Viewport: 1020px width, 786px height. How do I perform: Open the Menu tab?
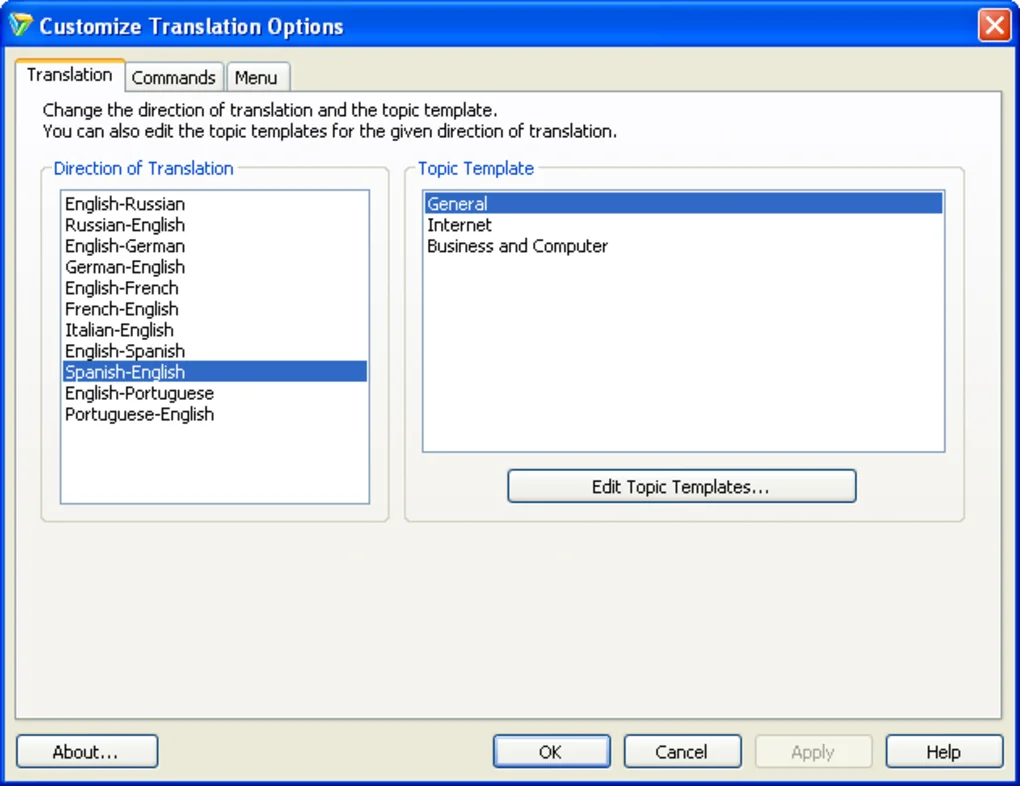point(256,77)
